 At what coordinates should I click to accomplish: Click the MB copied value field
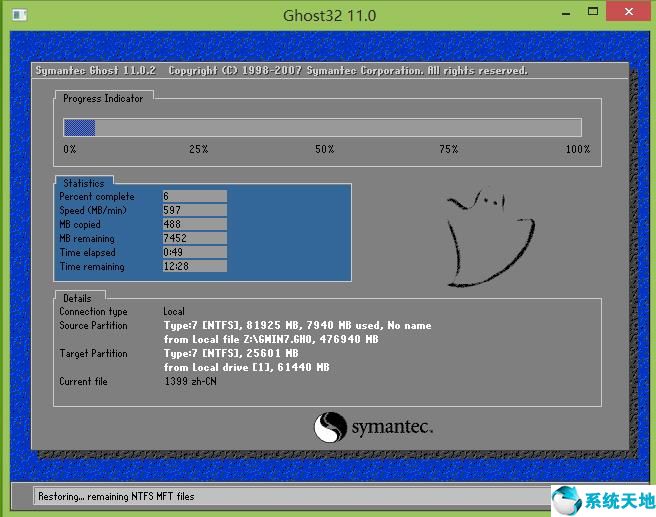click(x=194, y=225)
